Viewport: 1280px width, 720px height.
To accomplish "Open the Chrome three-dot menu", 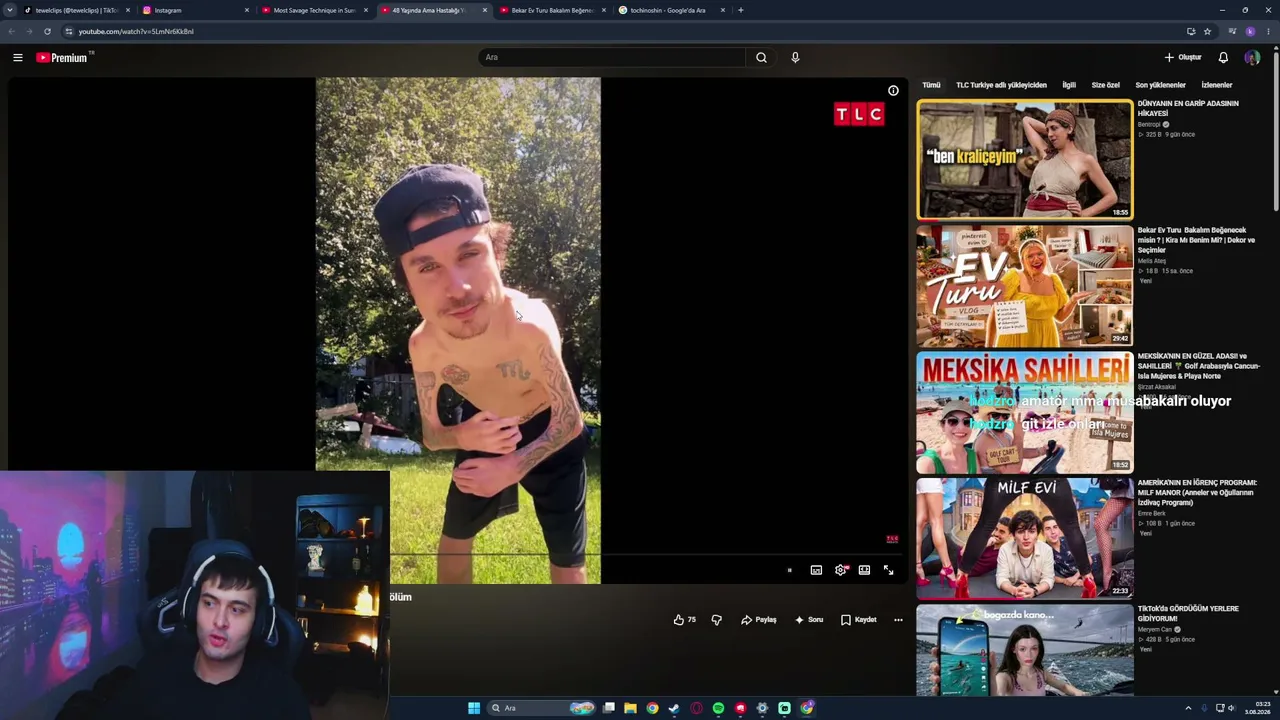I will tap(1268, 31).
